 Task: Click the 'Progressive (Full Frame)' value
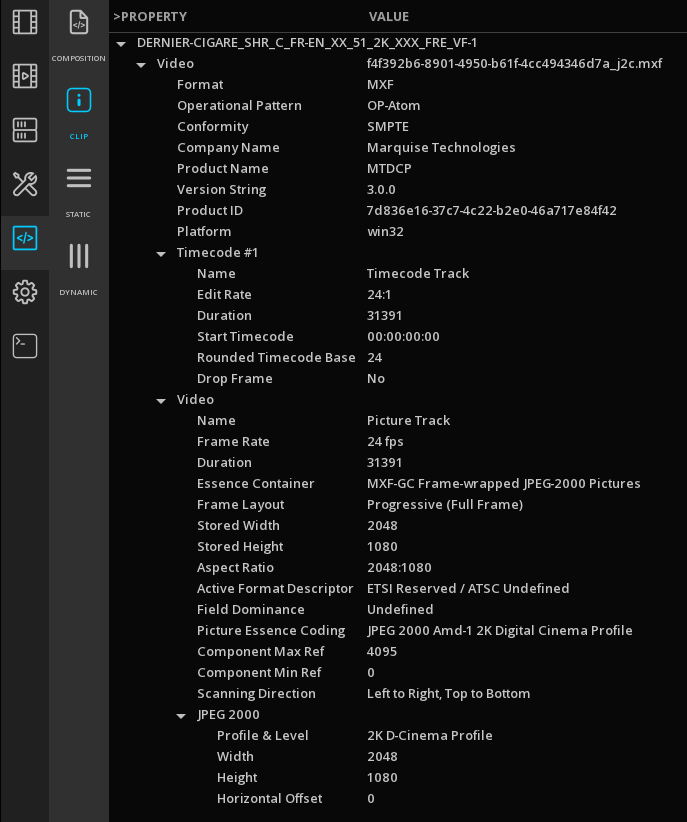pyautogui.click(x=445, y=505)
